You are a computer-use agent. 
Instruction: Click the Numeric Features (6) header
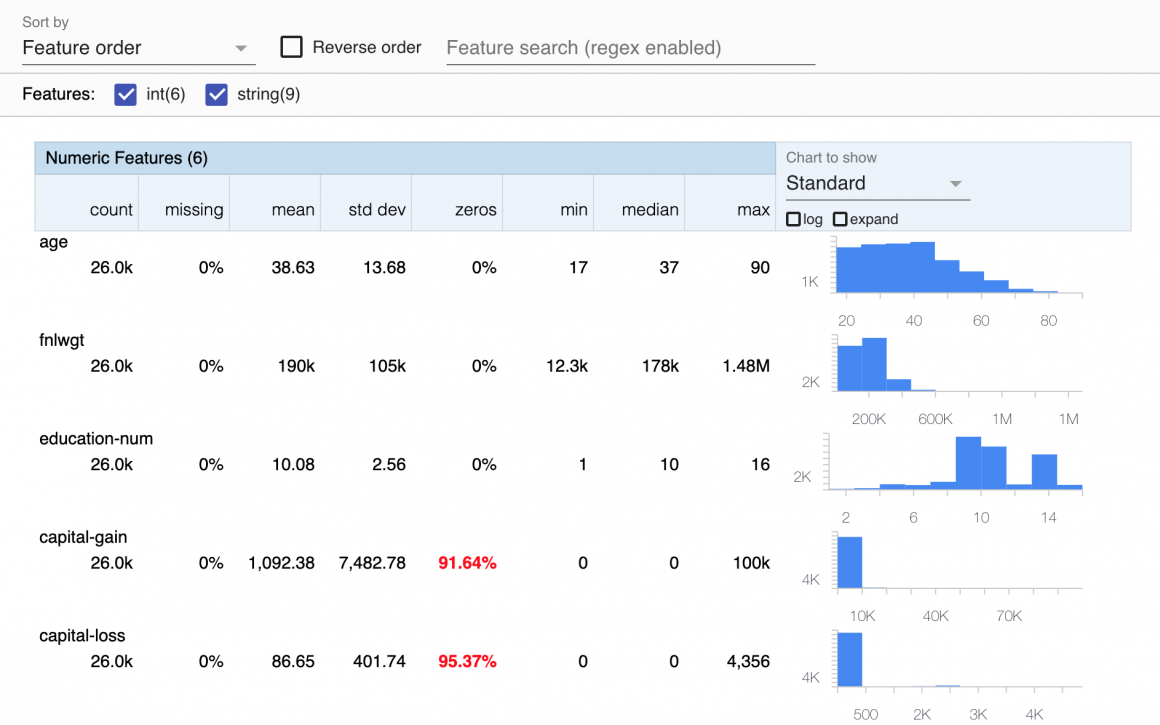pos(126,158)
